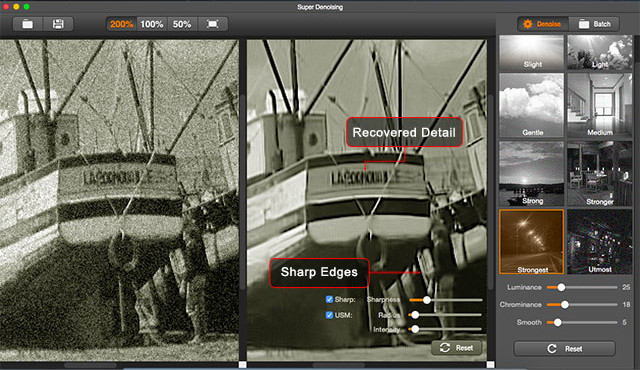640x370 pixels.
Task: Switch to the Batch tab
Action: 594,24
